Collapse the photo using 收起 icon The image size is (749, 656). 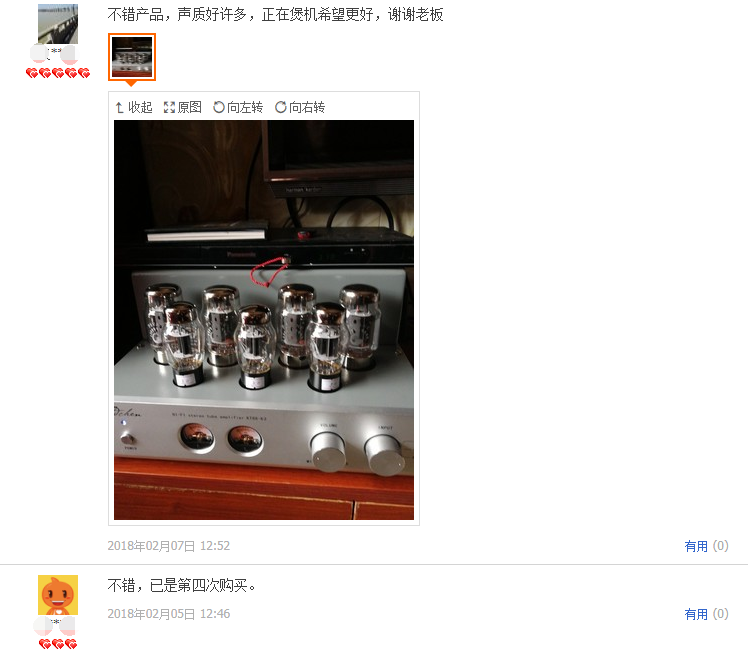134,107
